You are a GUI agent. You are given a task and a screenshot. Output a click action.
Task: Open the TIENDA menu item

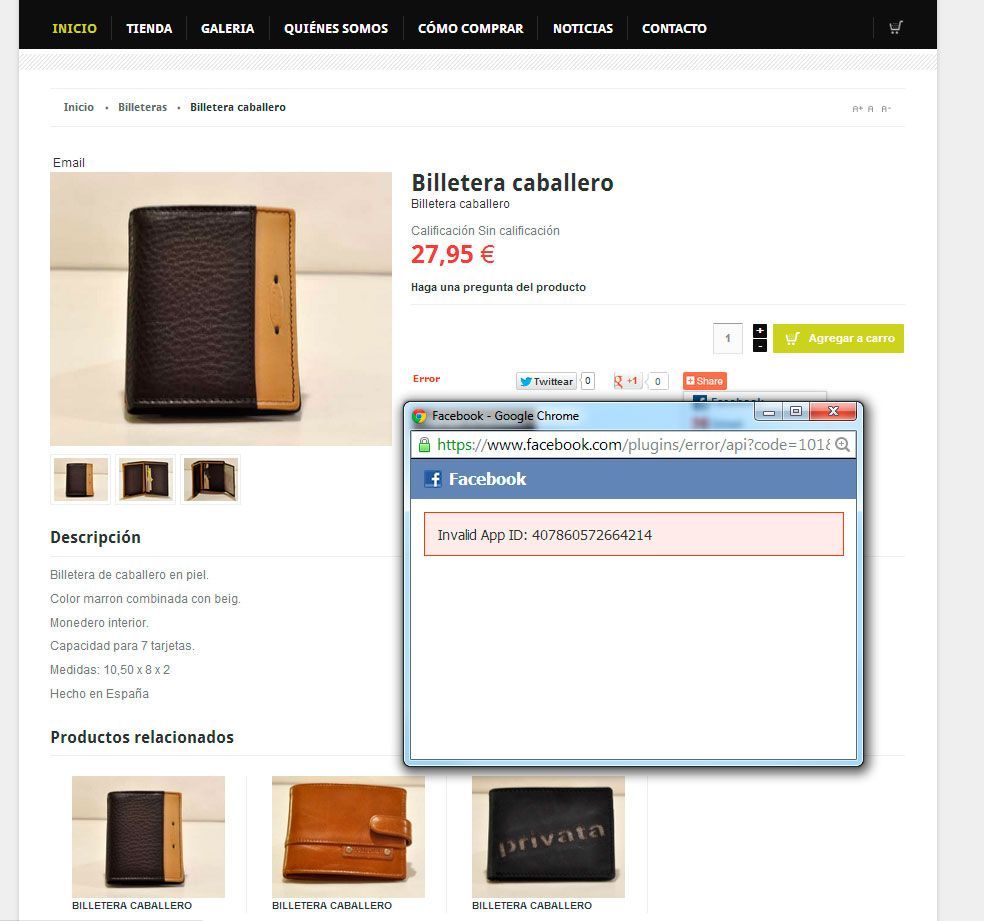coord(149,28)
